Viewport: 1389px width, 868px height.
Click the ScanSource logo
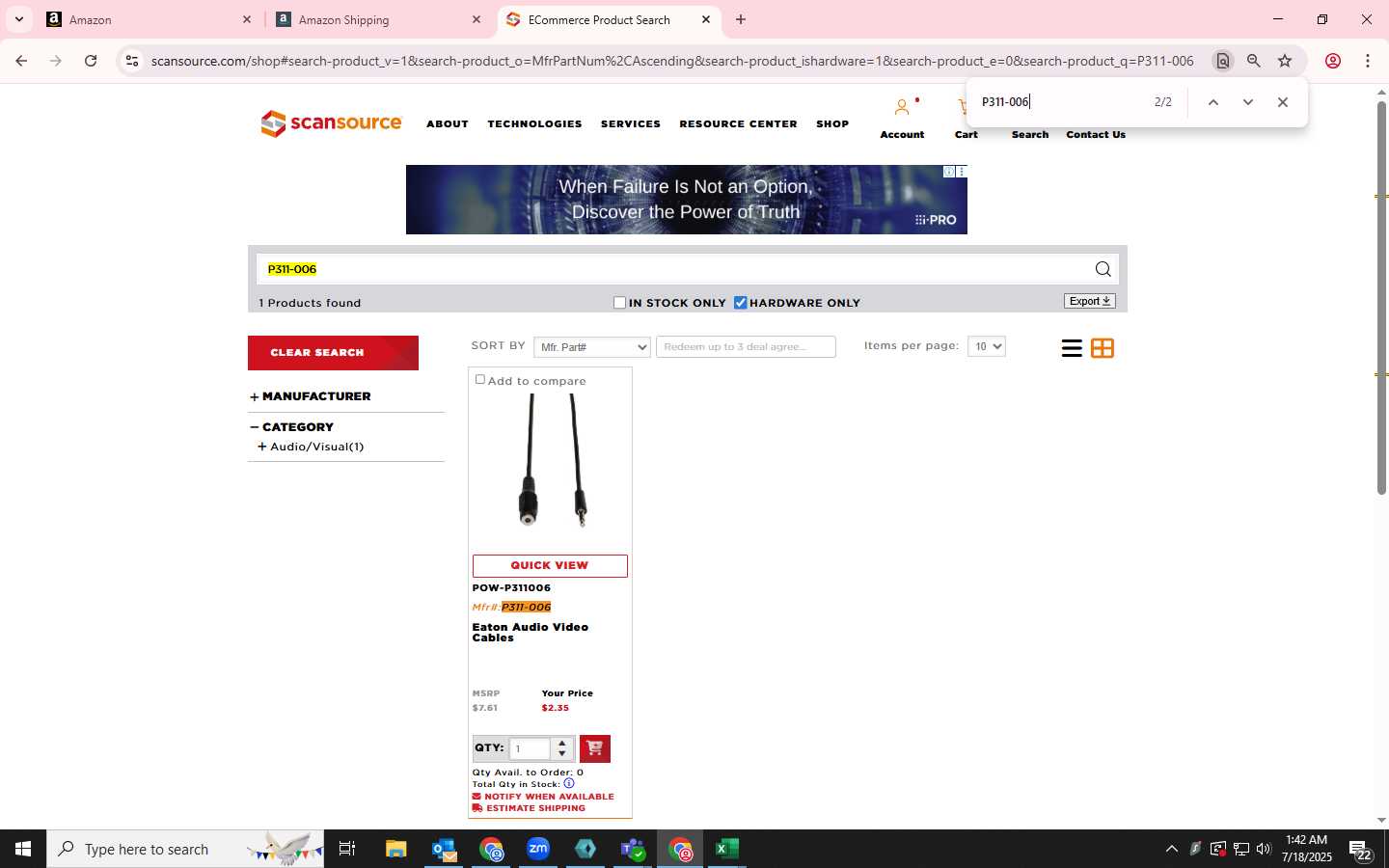pyautogui.click(x=331, y=123)
